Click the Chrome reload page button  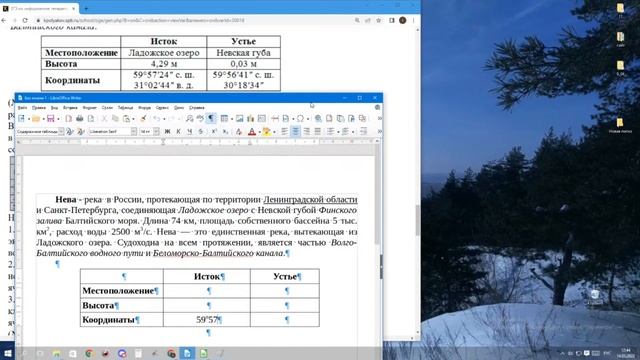coord(25,20)
